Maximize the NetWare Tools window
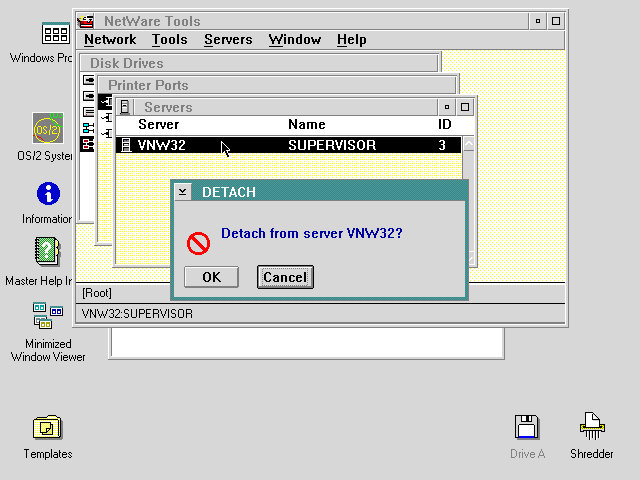The height and width of the screenshot is (480, 640). coord(556,21)
